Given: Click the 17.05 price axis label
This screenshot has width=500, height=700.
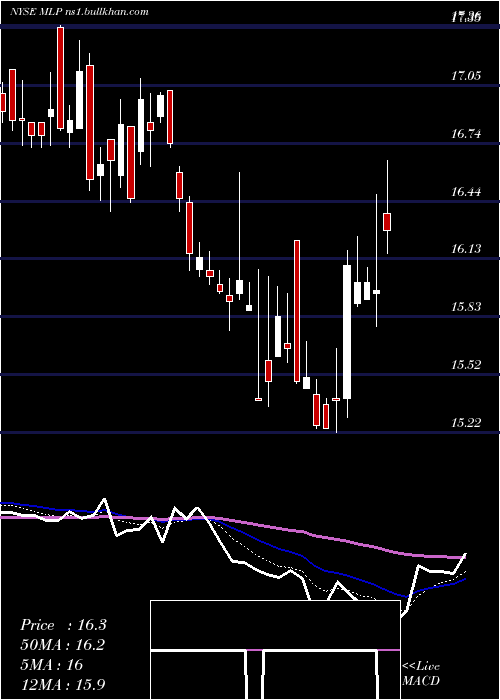Looking at the screenshot, I should tap(466, 75).
